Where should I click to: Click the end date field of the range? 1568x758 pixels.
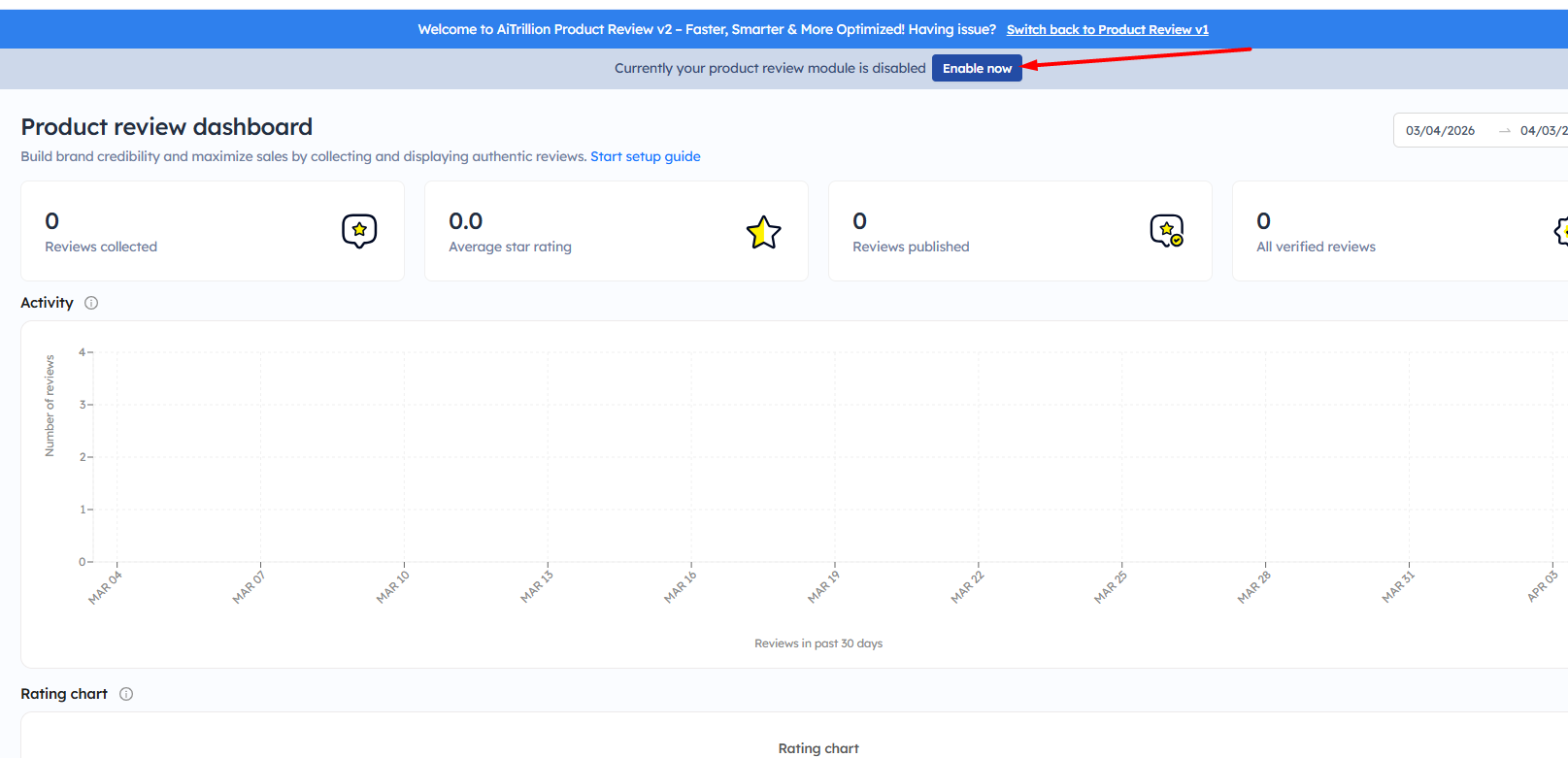coord(1543,131)
